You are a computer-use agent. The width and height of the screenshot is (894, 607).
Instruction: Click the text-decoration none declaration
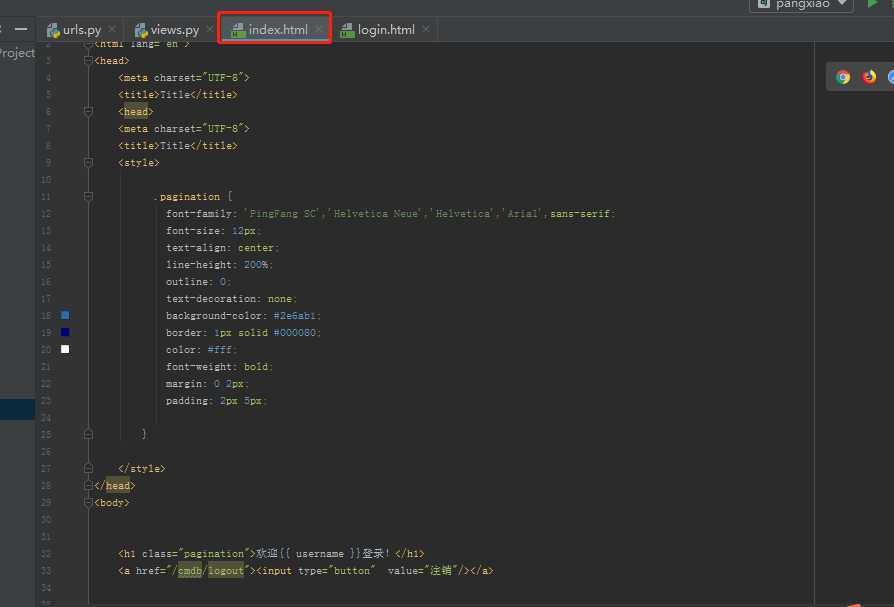coord(231,299)
